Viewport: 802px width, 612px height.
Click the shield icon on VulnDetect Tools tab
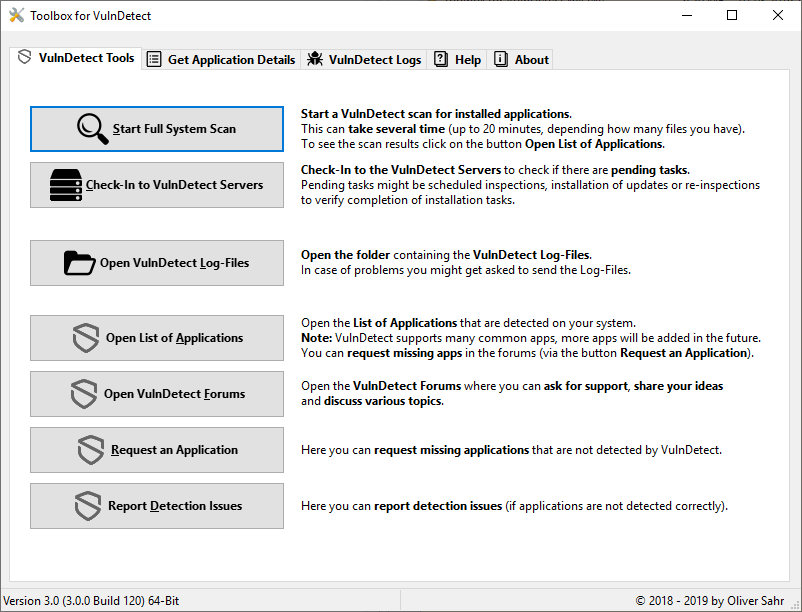(x=25, y=57)
